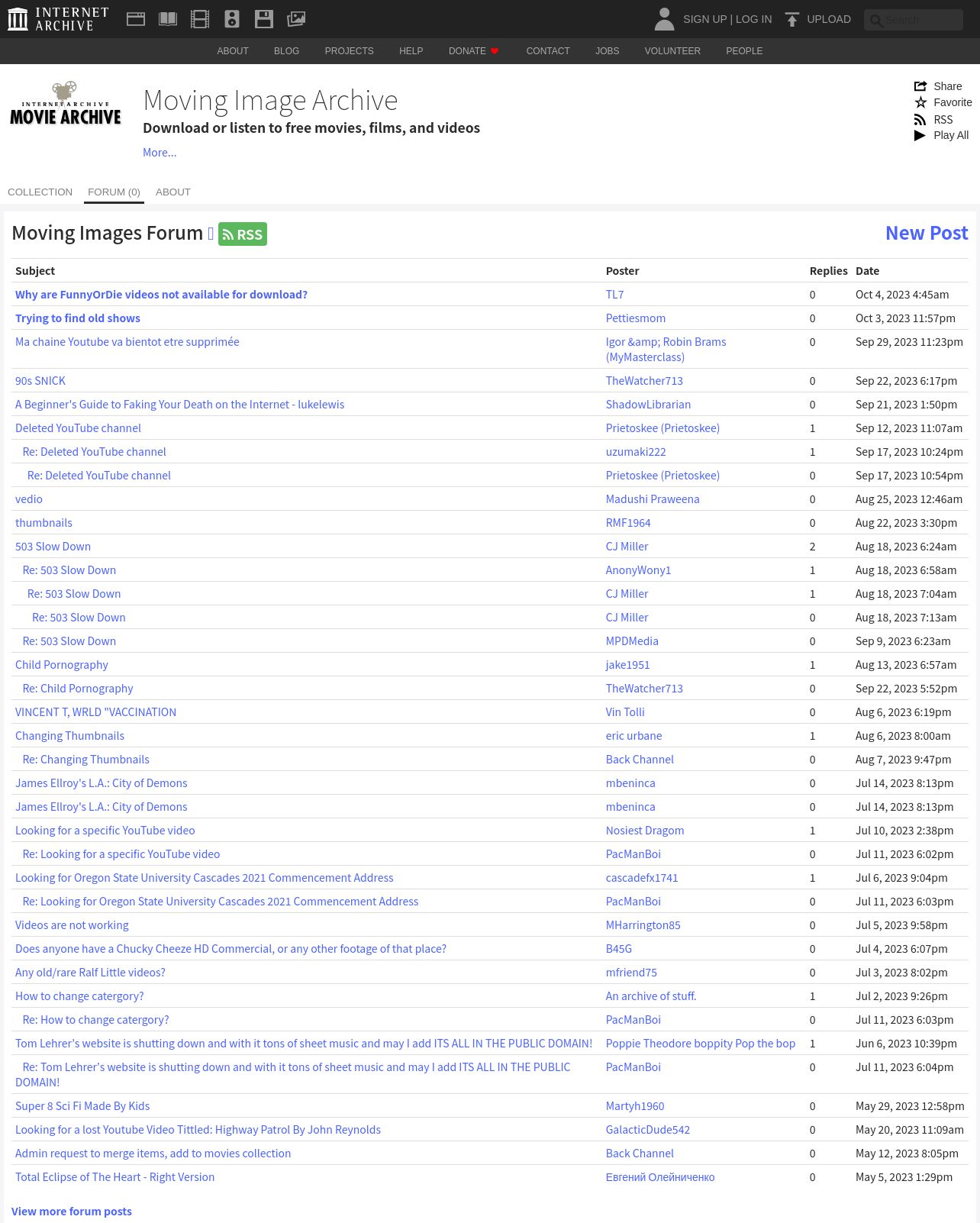Open CONTACT menu item

(548, 51)
